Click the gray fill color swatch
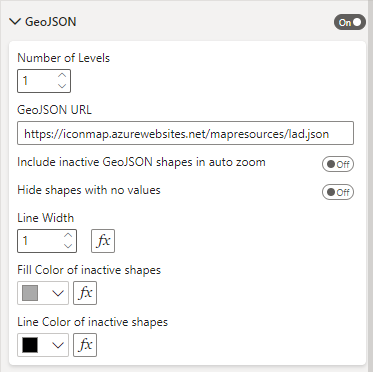Screen dimensions: 373x372 (x=30, y=293)
